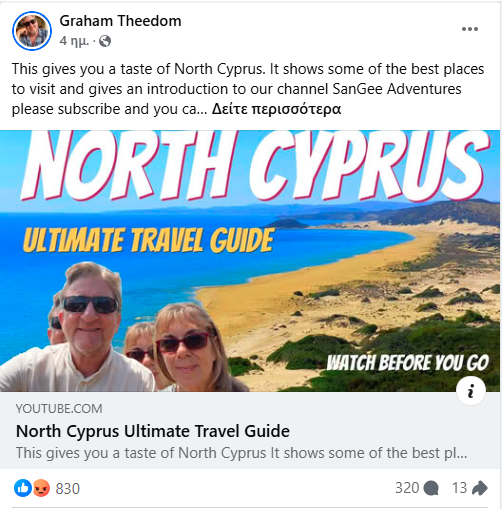Open the link info 'i' icon
The image size is (502, 509).
point(471,391)
